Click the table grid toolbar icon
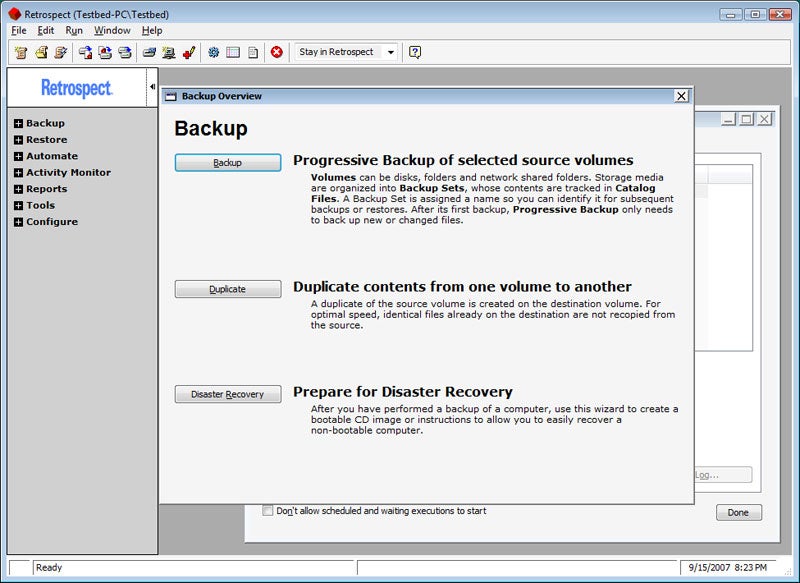Screen dimensions: 800x583 (x=233, y=52)
